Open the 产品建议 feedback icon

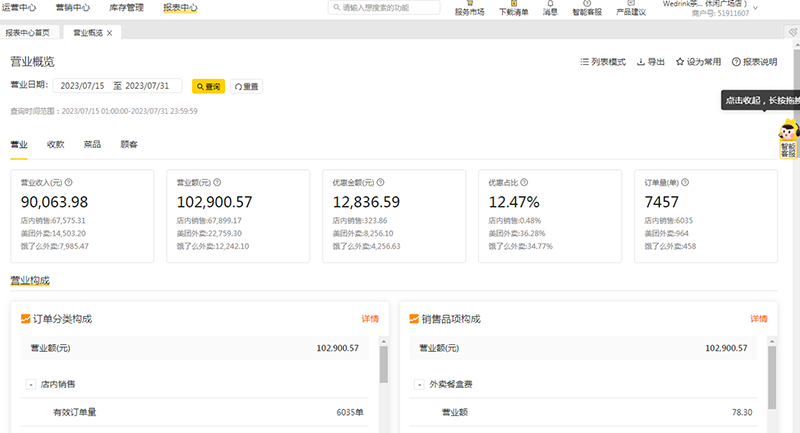coord(631,8)
